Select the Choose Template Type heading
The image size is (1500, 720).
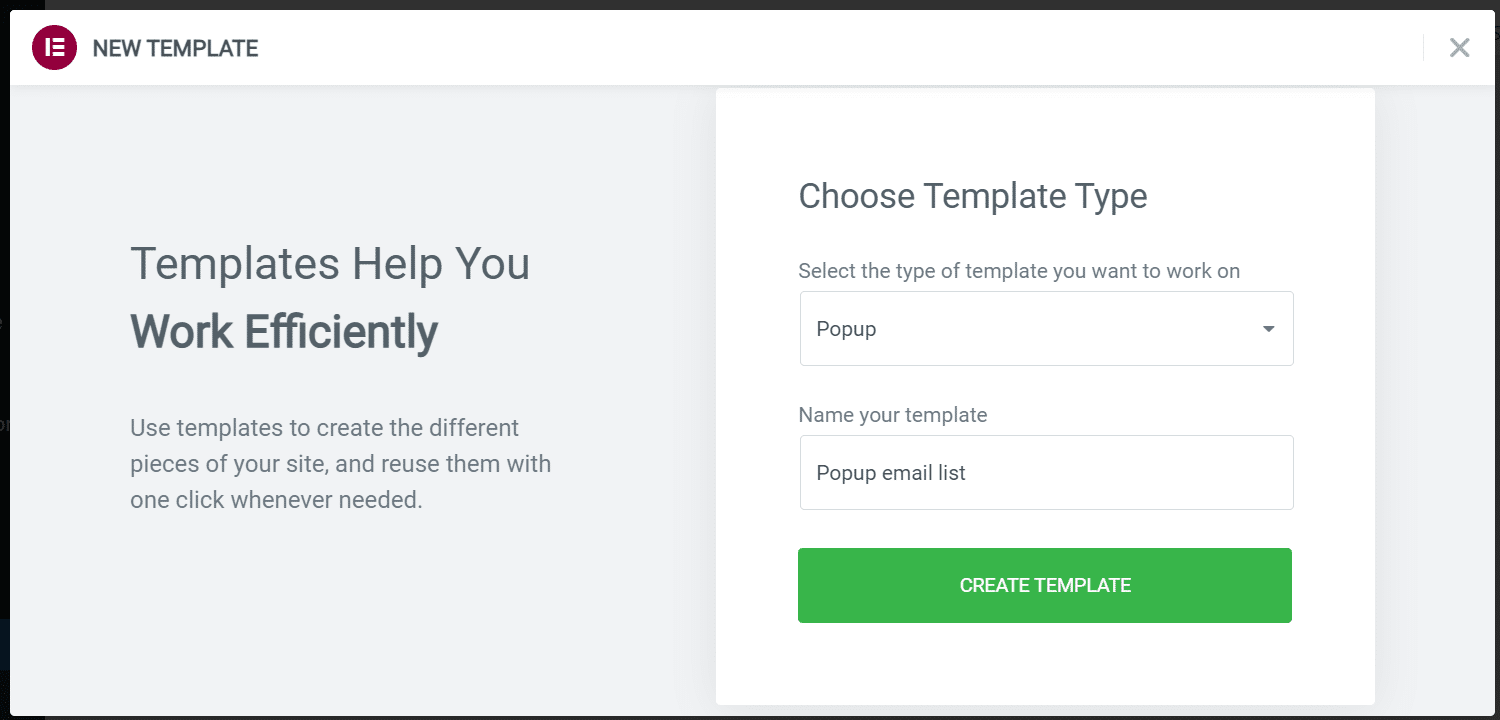pos(972,196)
